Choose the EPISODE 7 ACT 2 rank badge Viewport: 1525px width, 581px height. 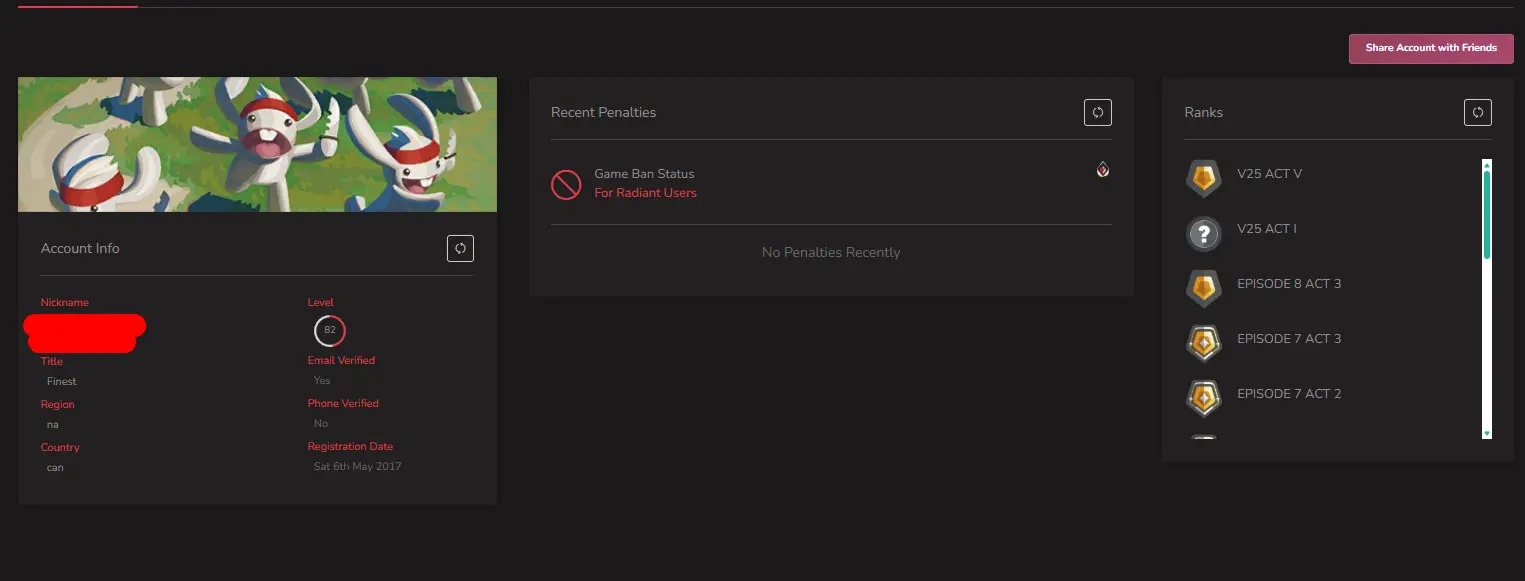pyautogui.click(x=1203, y=399)
